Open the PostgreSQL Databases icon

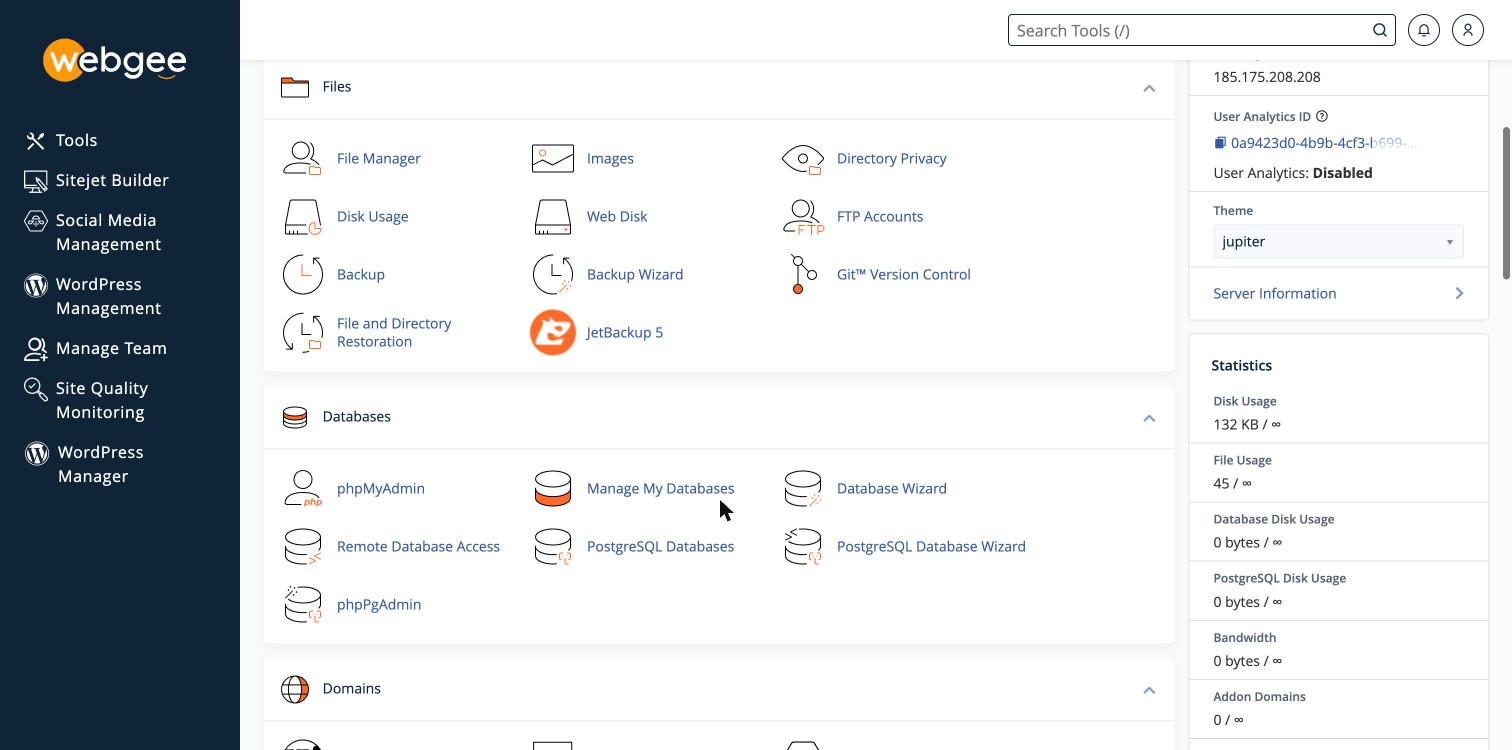point(552,546)
